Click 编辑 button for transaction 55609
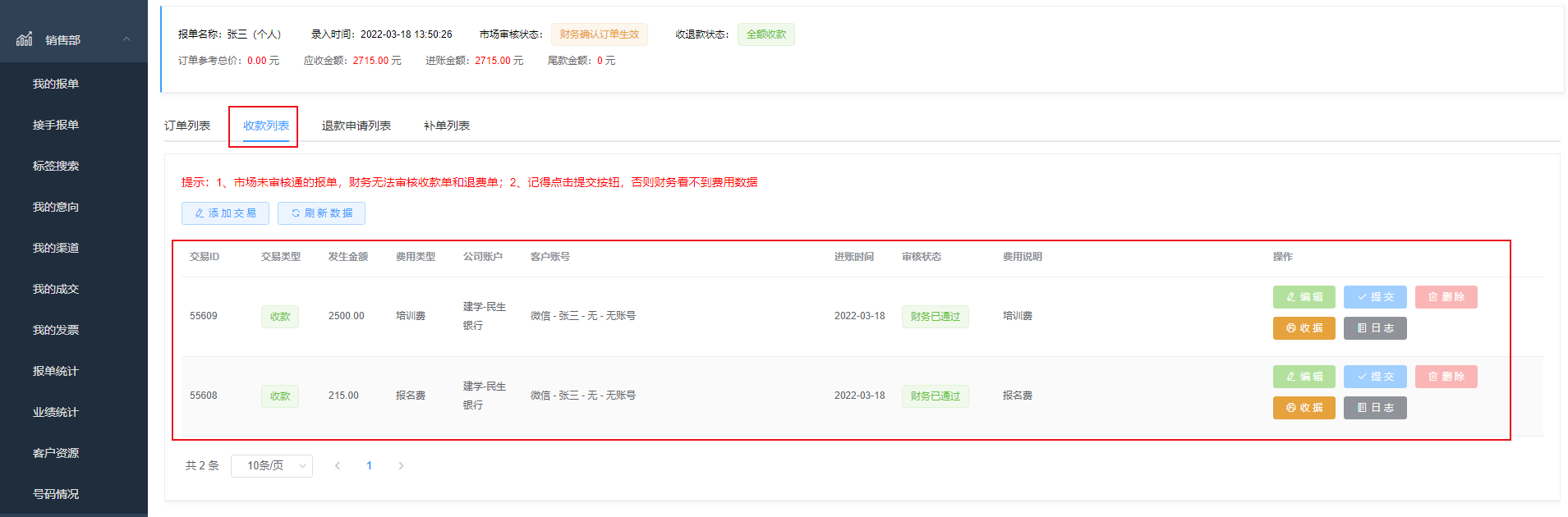This screenshot has width=1568, height=517. click(1304, 297)
